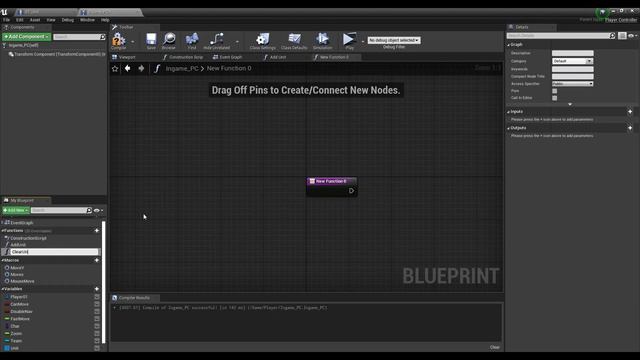Toggle editable eye for the DoubleNav variable

(97, 311)
